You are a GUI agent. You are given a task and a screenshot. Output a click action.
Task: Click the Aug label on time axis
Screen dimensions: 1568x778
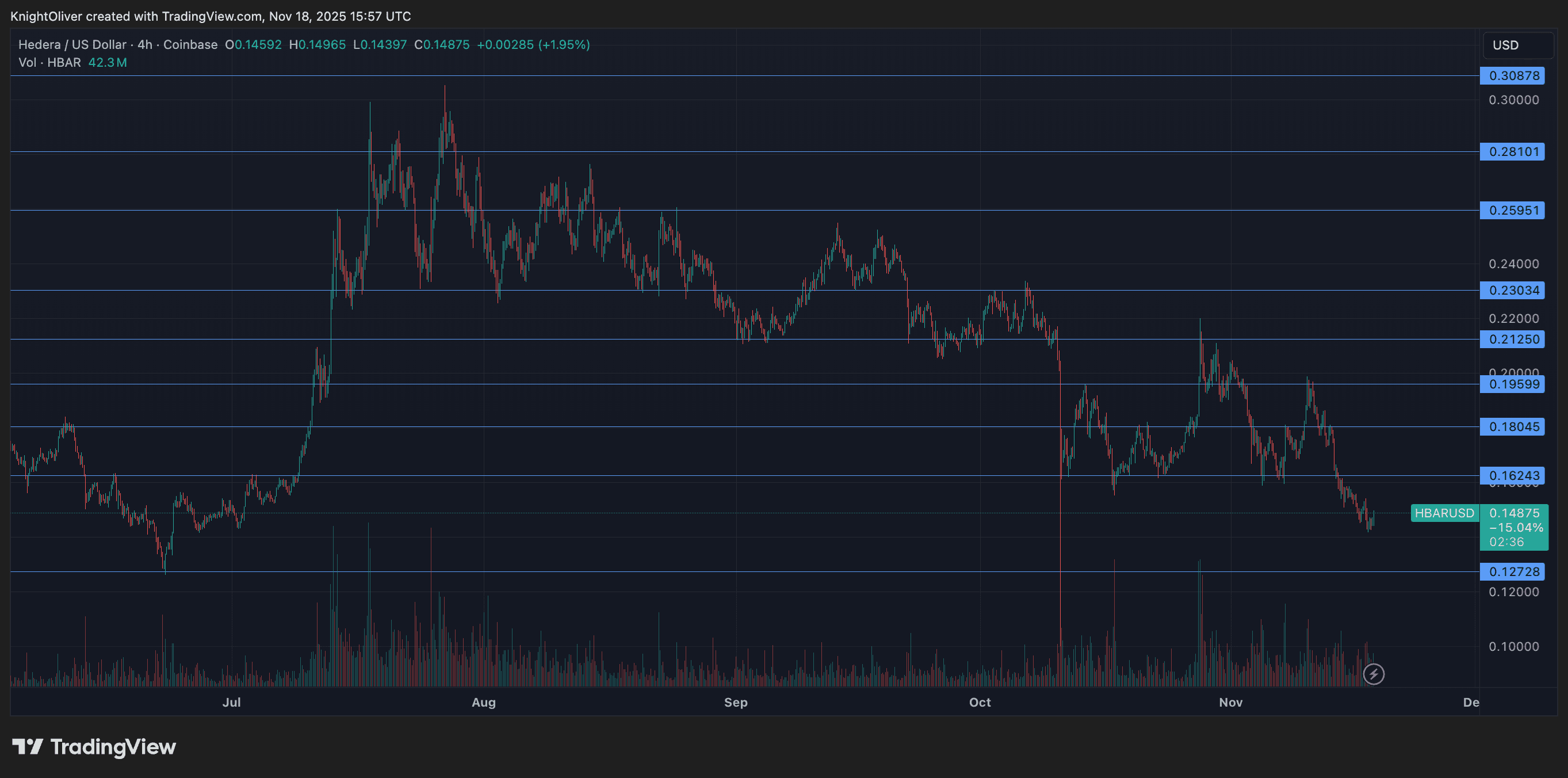483,703
